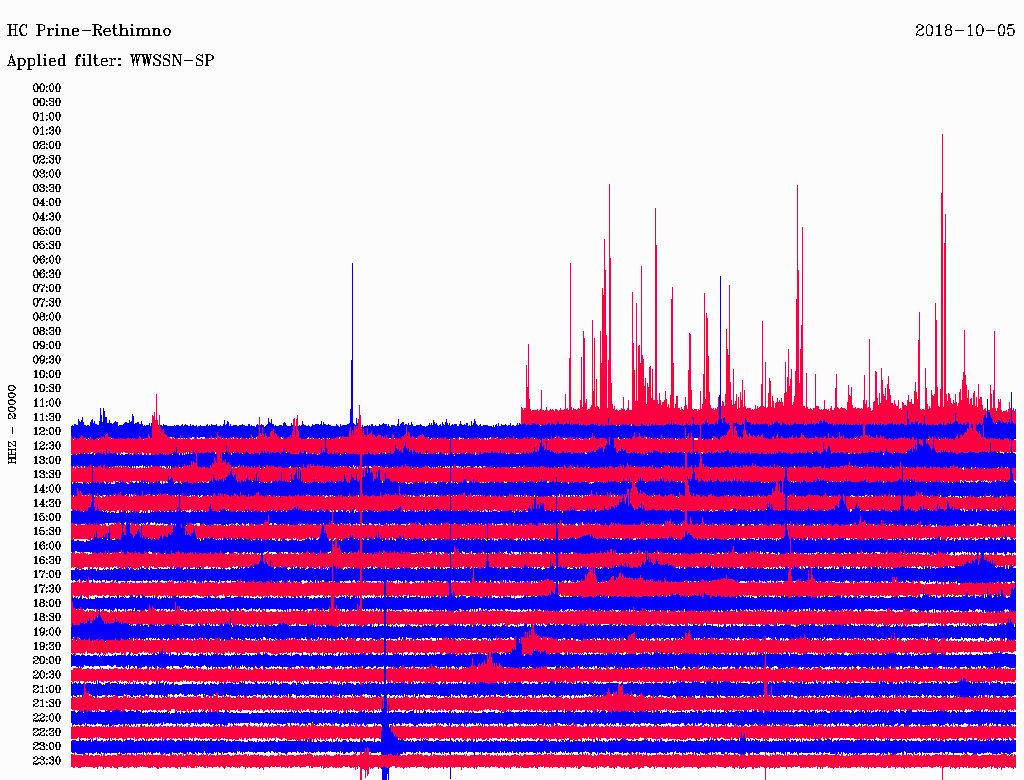Click the Applied filter WWSSN-SP text
1024x780 pixels.
pyautogui.click(x=110, y=61)
